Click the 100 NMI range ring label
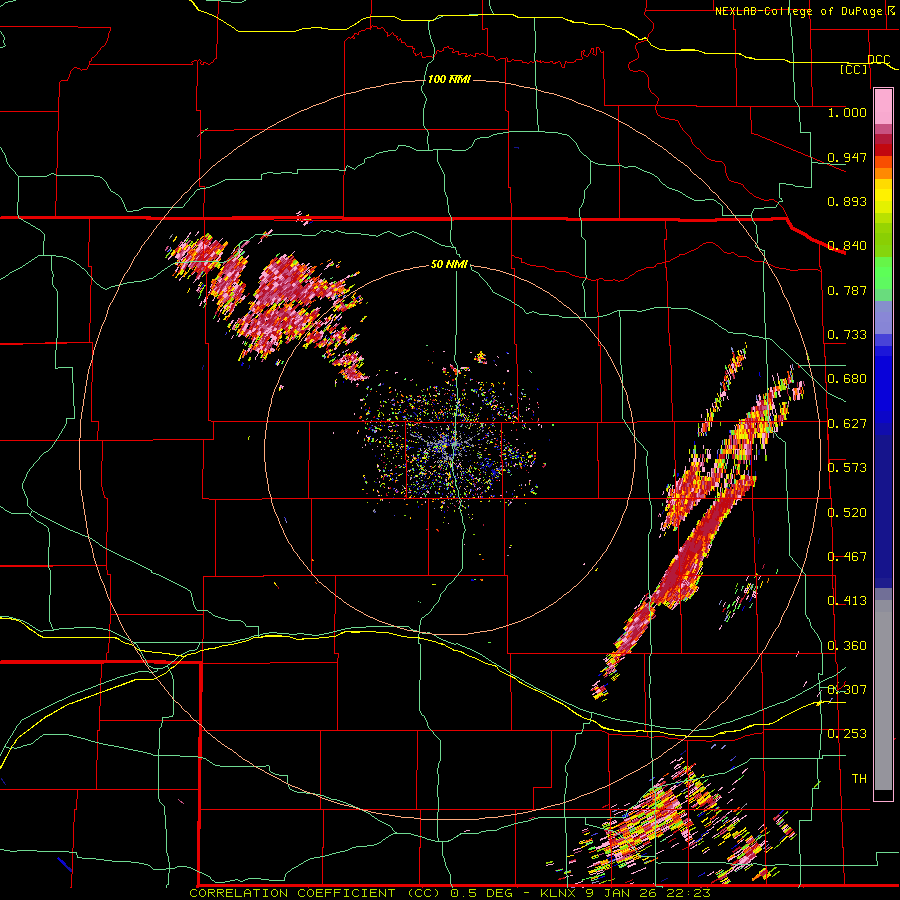 [x=449, y=79]
